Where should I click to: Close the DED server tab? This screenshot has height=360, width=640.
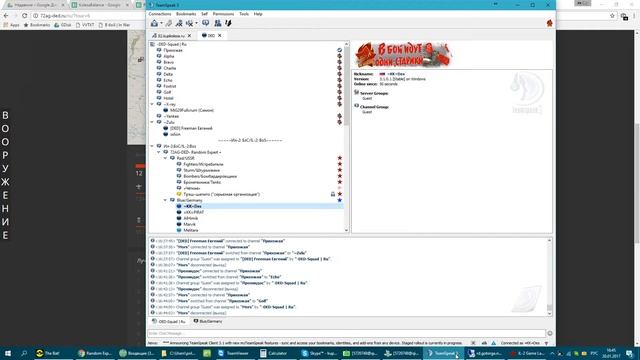[x=220, y=36]
